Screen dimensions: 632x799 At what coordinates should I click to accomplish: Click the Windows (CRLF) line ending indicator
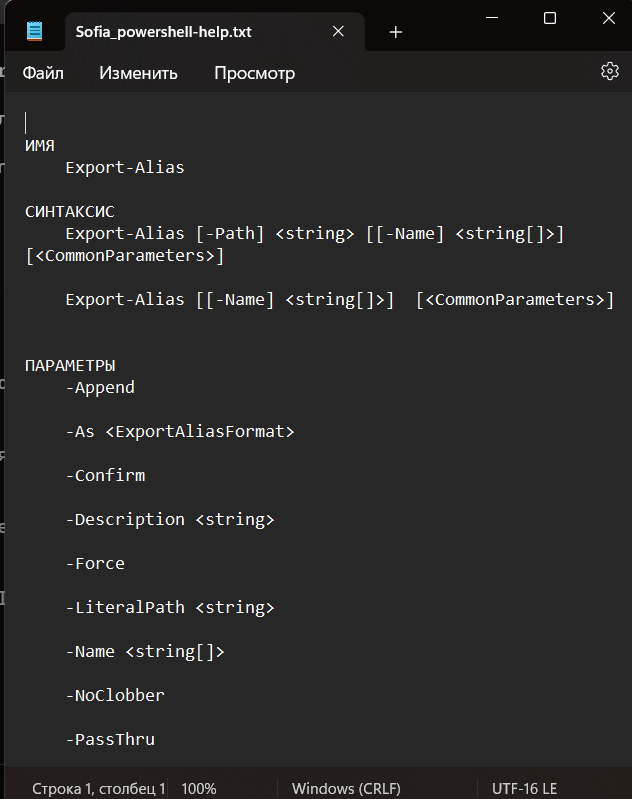coord(346,788)
